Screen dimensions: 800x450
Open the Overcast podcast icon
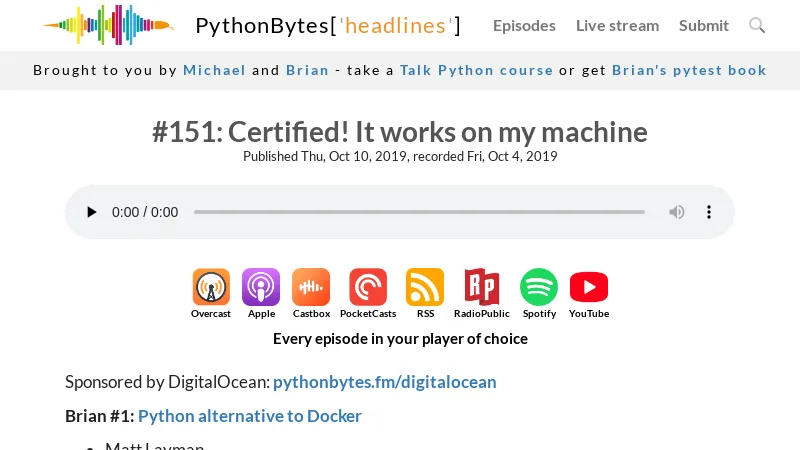[211, 288]
